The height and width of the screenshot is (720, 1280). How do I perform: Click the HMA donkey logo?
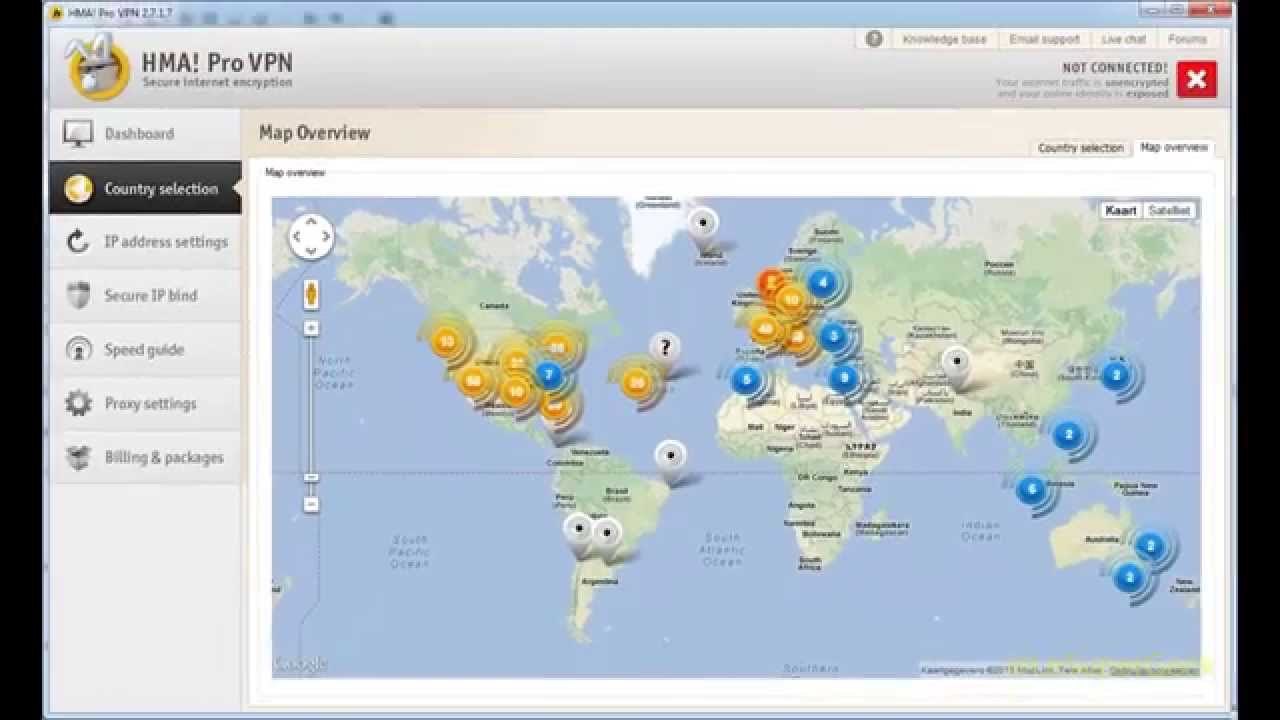tap(98, 68)
